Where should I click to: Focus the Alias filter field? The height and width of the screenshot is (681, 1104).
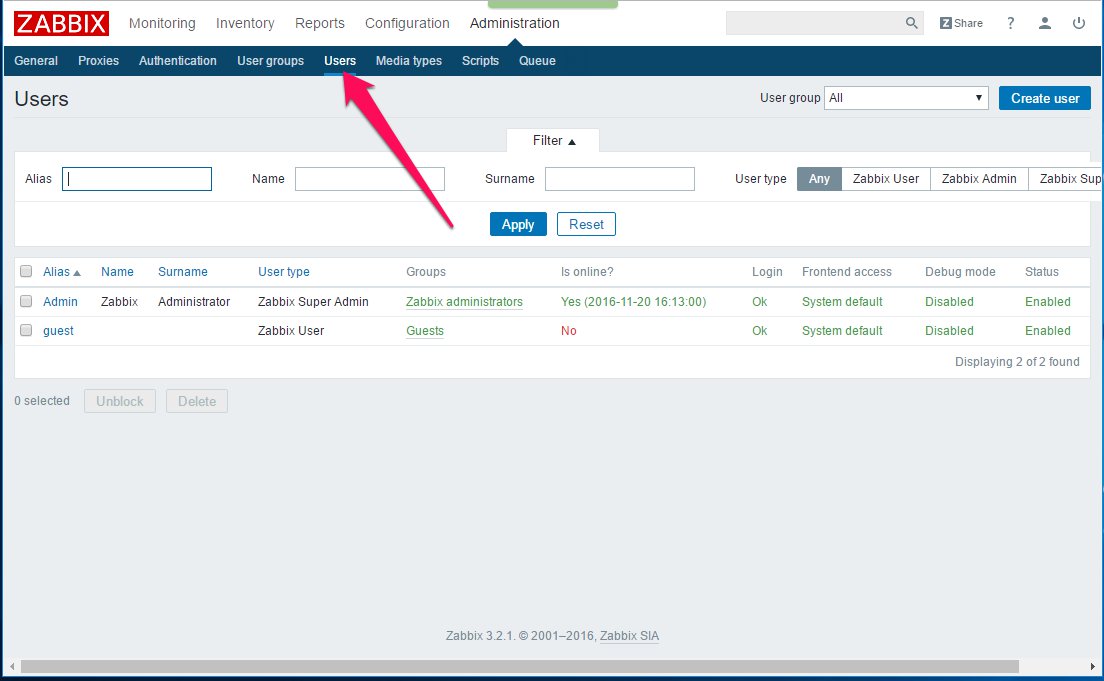pyautogui.click(x=137, y=179)
